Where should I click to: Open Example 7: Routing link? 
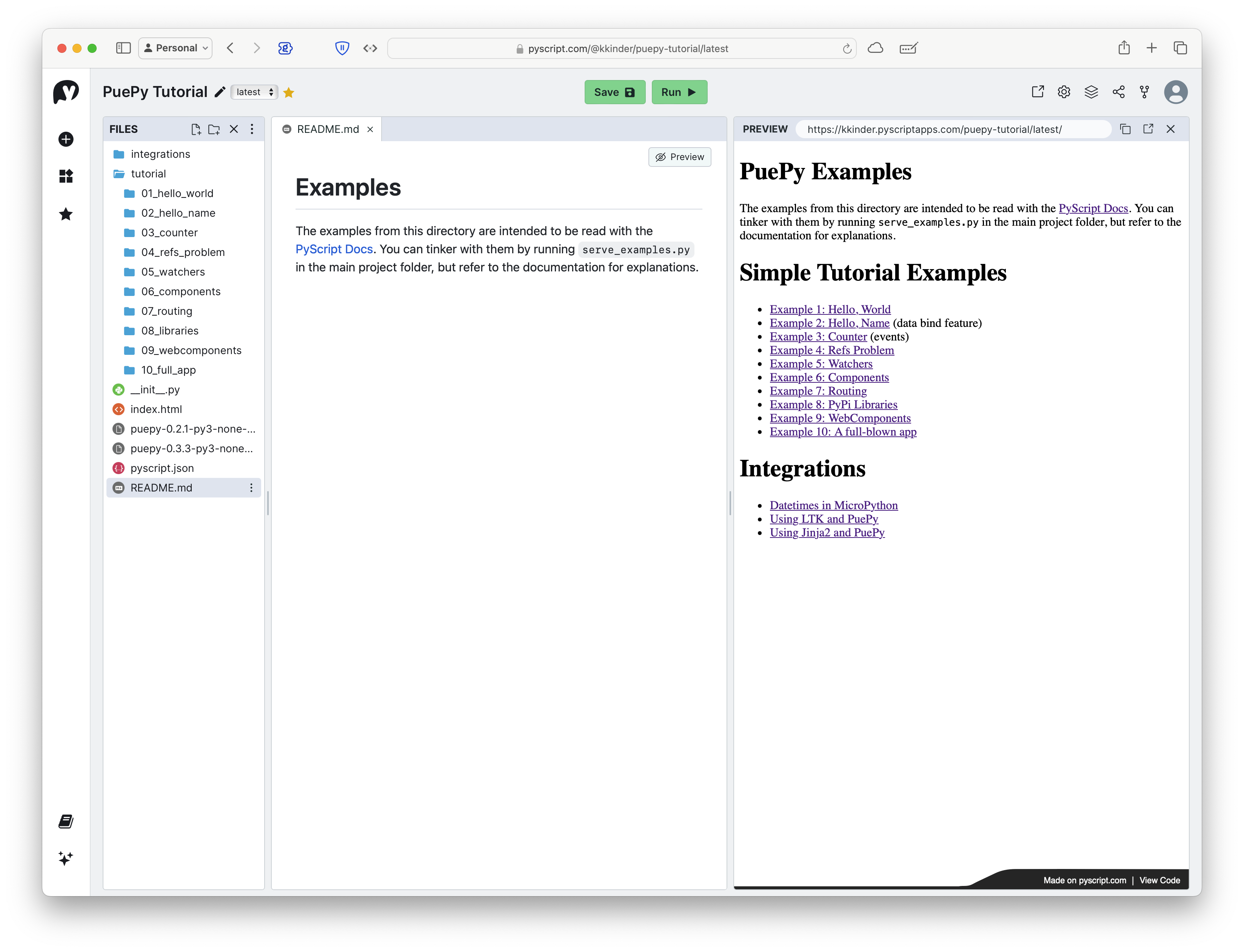tap(818, 391)
